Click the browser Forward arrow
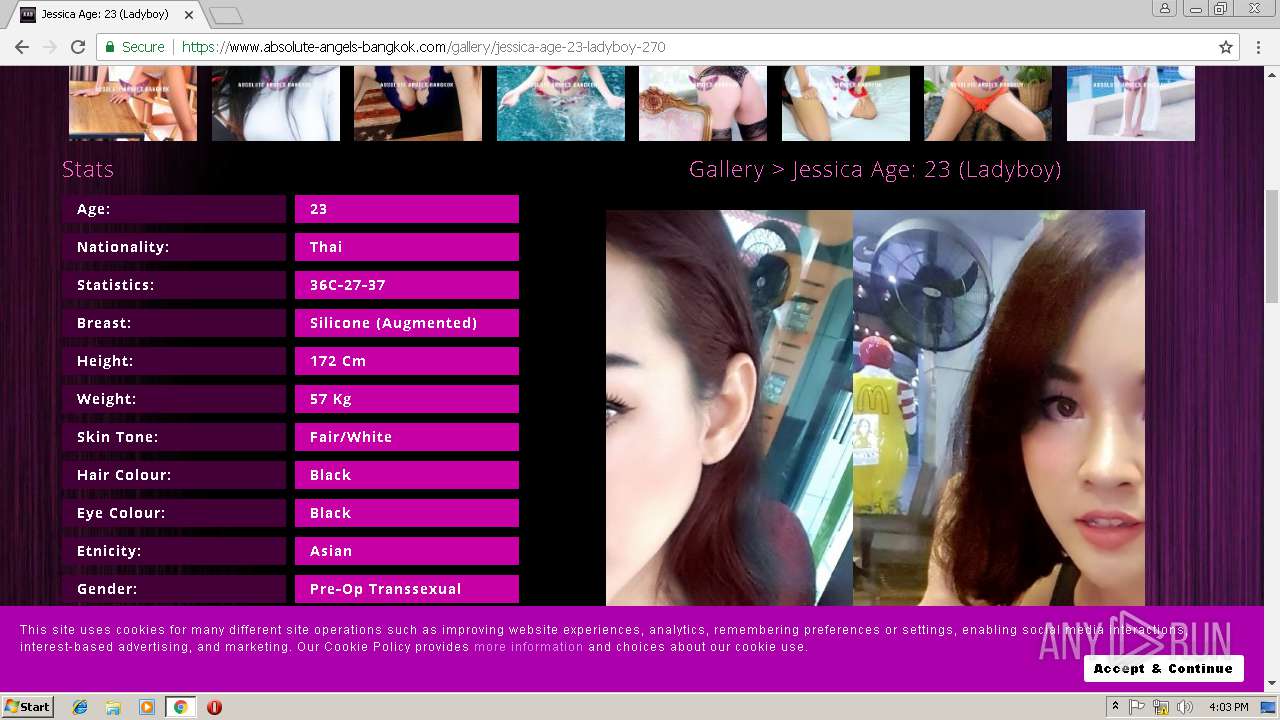 tap(50, 47)
